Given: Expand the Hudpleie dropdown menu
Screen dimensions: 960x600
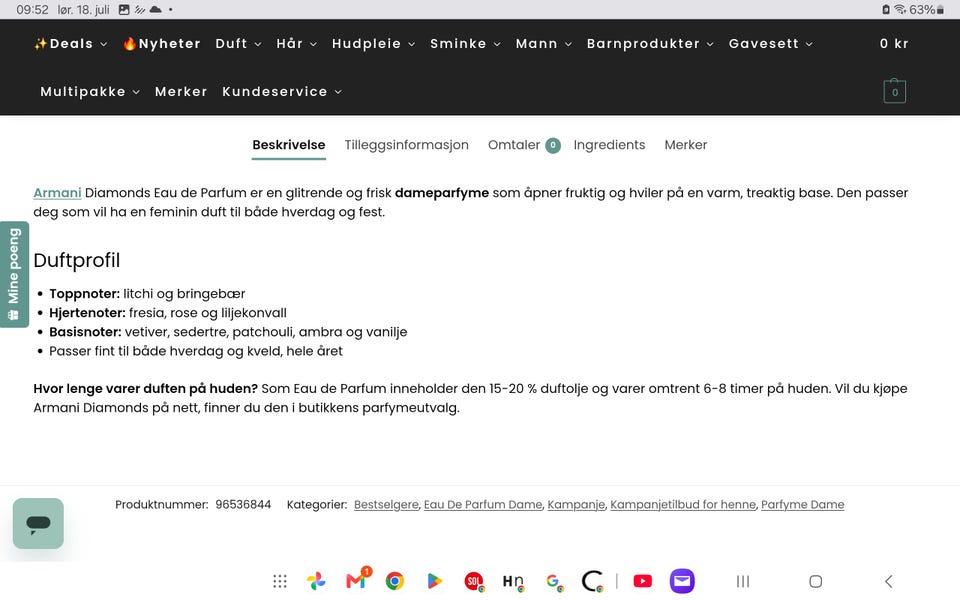Looking at the screenshot, I should coord(373,43).
